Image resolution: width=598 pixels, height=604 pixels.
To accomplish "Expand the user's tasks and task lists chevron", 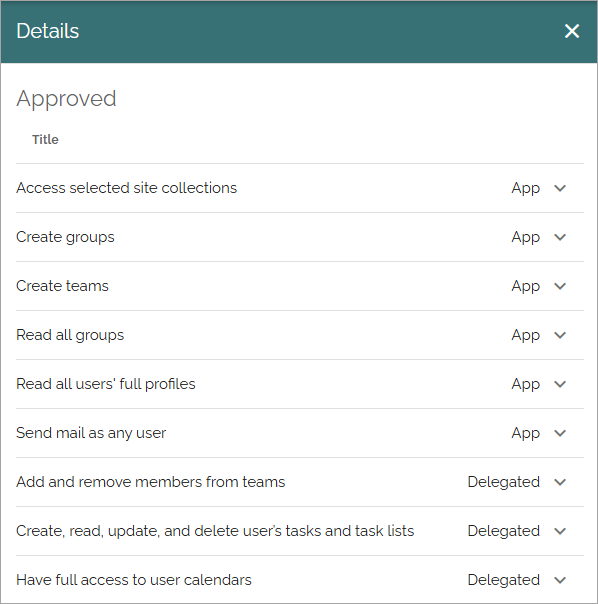I will (x=560, y=531).
